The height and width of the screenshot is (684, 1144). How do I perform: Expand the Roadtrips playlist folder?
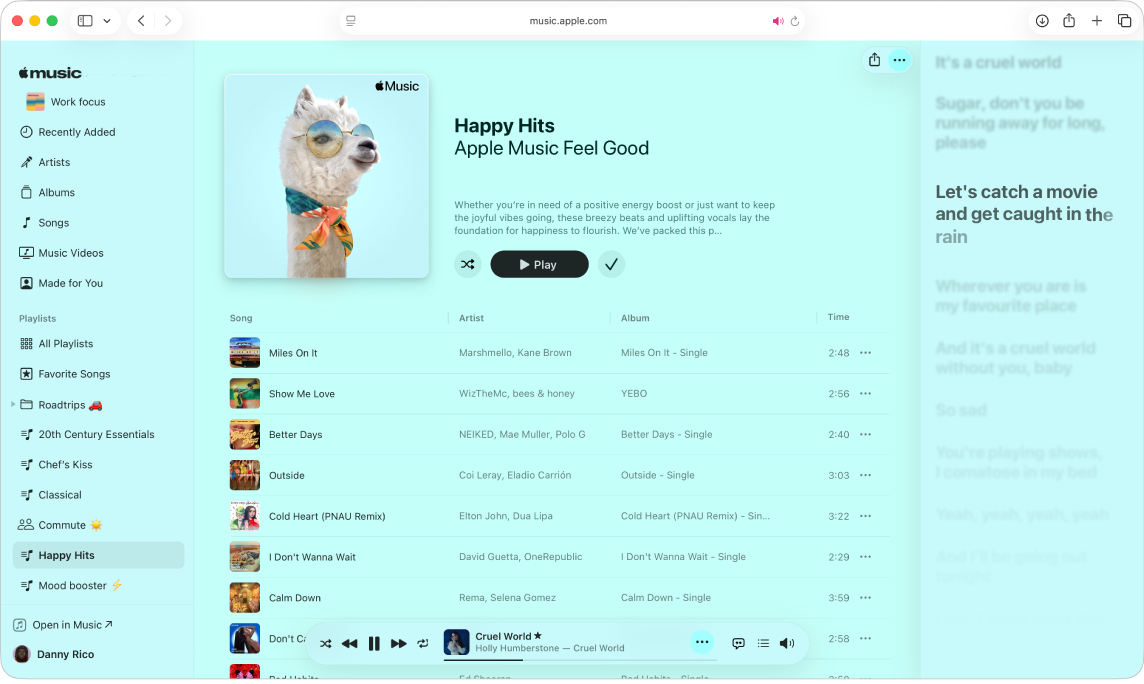(12, 404)
